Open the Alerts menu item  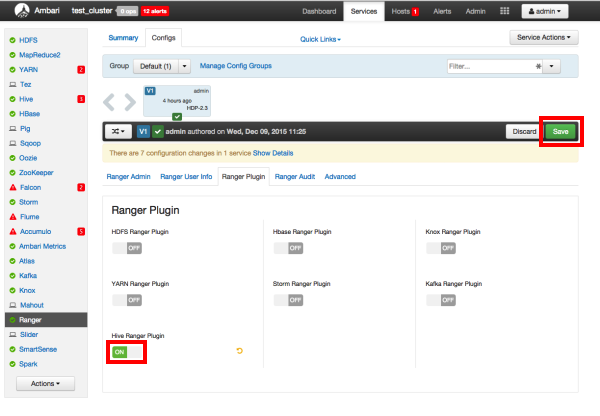(442, 11)
